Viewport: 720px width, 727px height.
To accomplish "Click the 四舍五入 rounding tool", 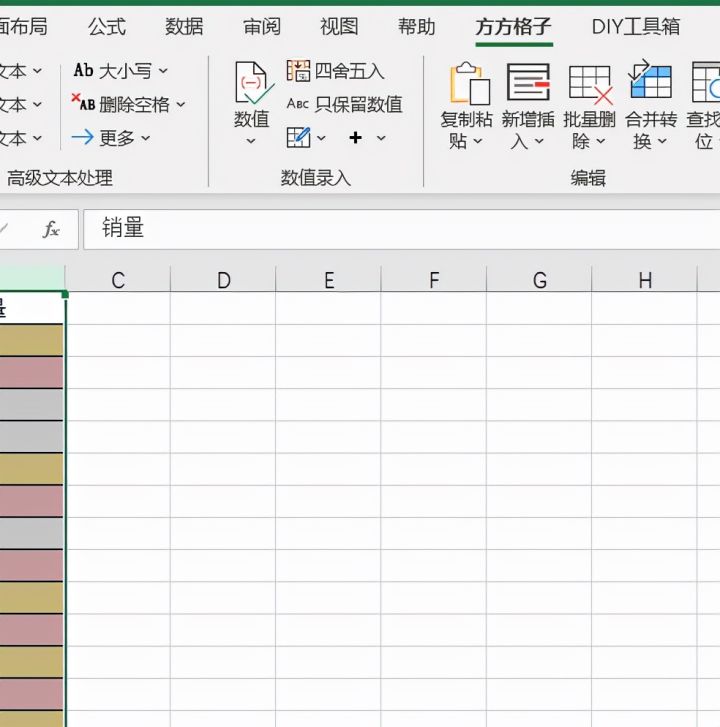I will pyautogui.click(x=335, y=71).
